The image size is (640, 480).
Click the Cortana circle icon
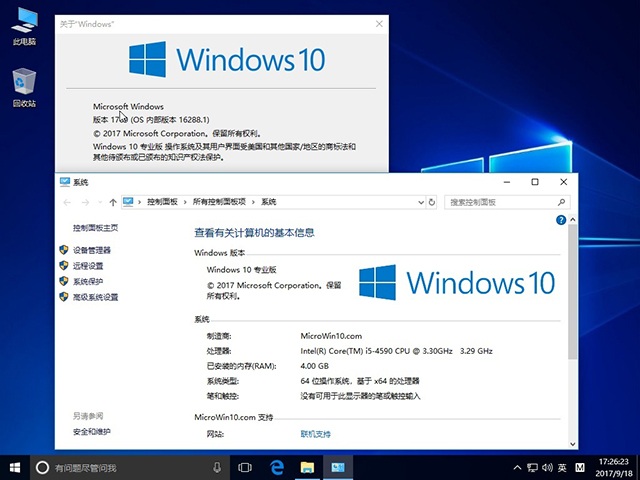click(x=42, y=467)
